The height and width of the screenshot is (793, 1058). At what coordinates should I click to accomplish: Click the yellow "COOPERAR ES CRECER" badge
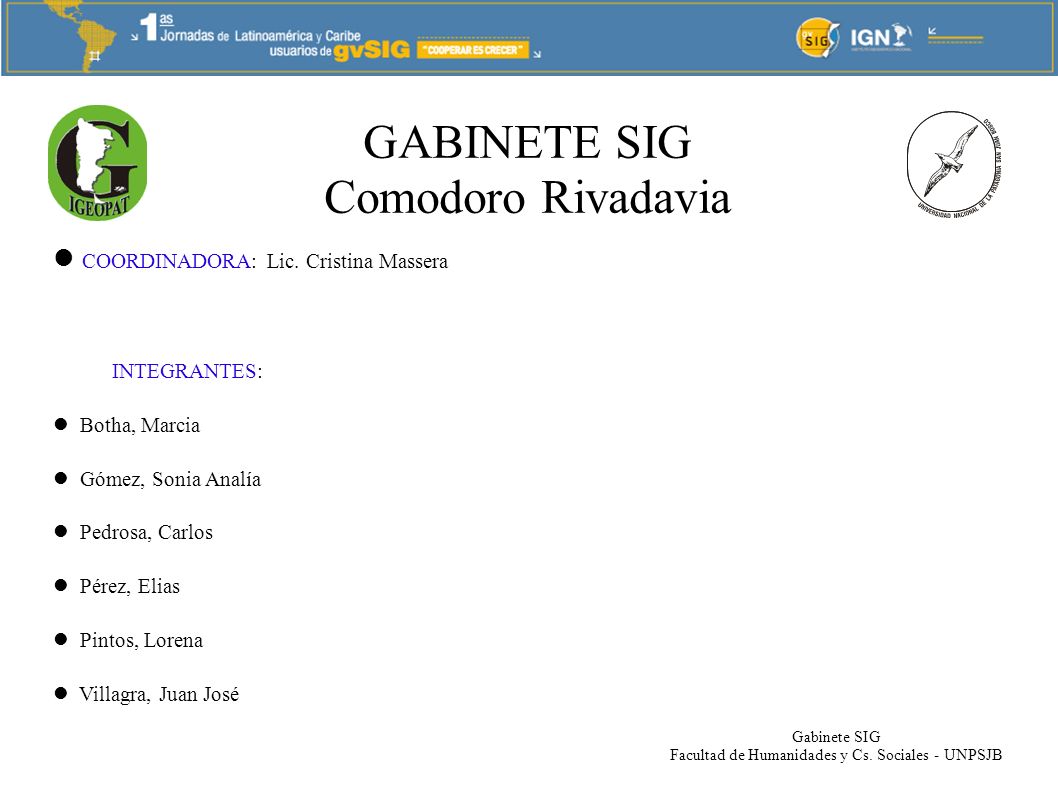tap(473, 49)
